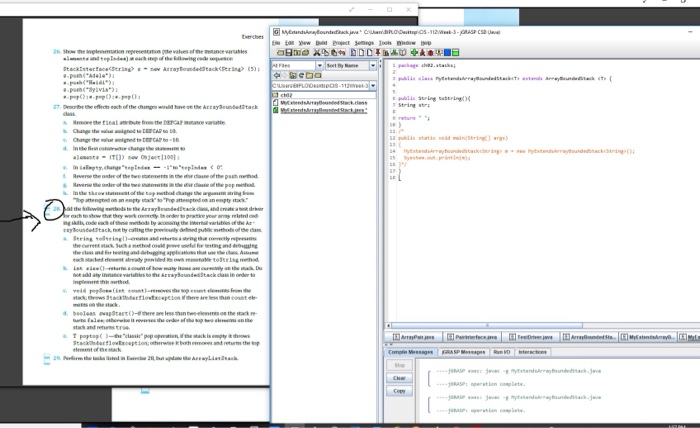Click the Paste clipboard icon
The width and height of the screenshot is (700, 428).
[334, 53]
